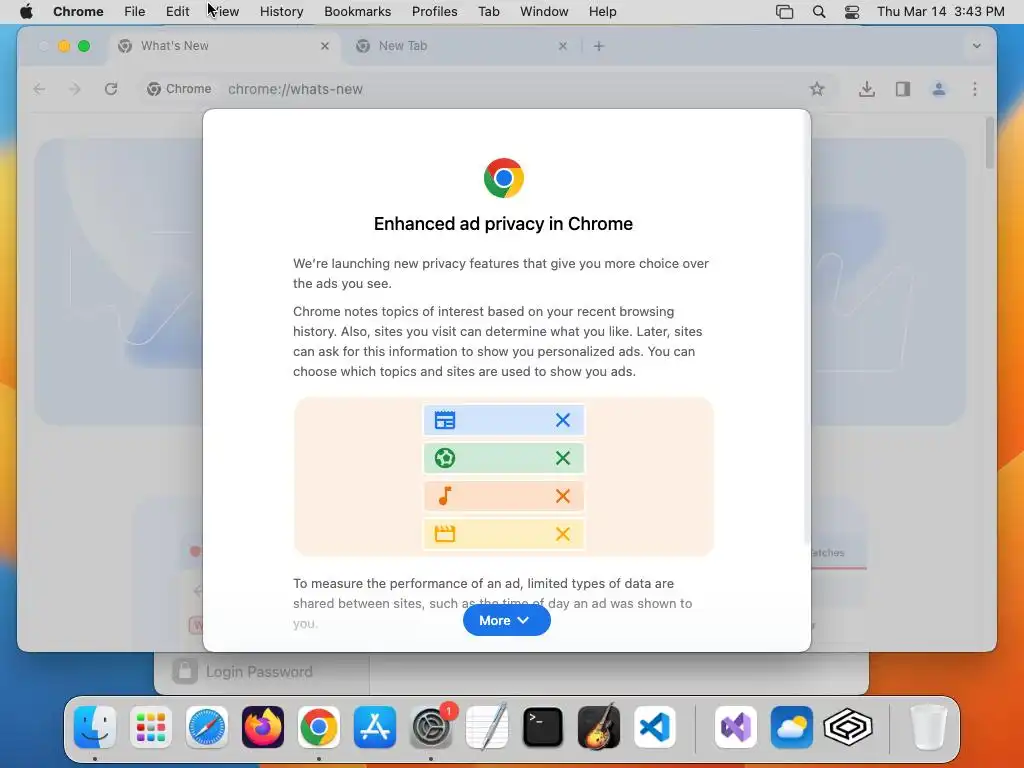The height and width of the screenshot is (768, 1024).
Task: Open TextEdit from the Dock
Action: point(487,727)
